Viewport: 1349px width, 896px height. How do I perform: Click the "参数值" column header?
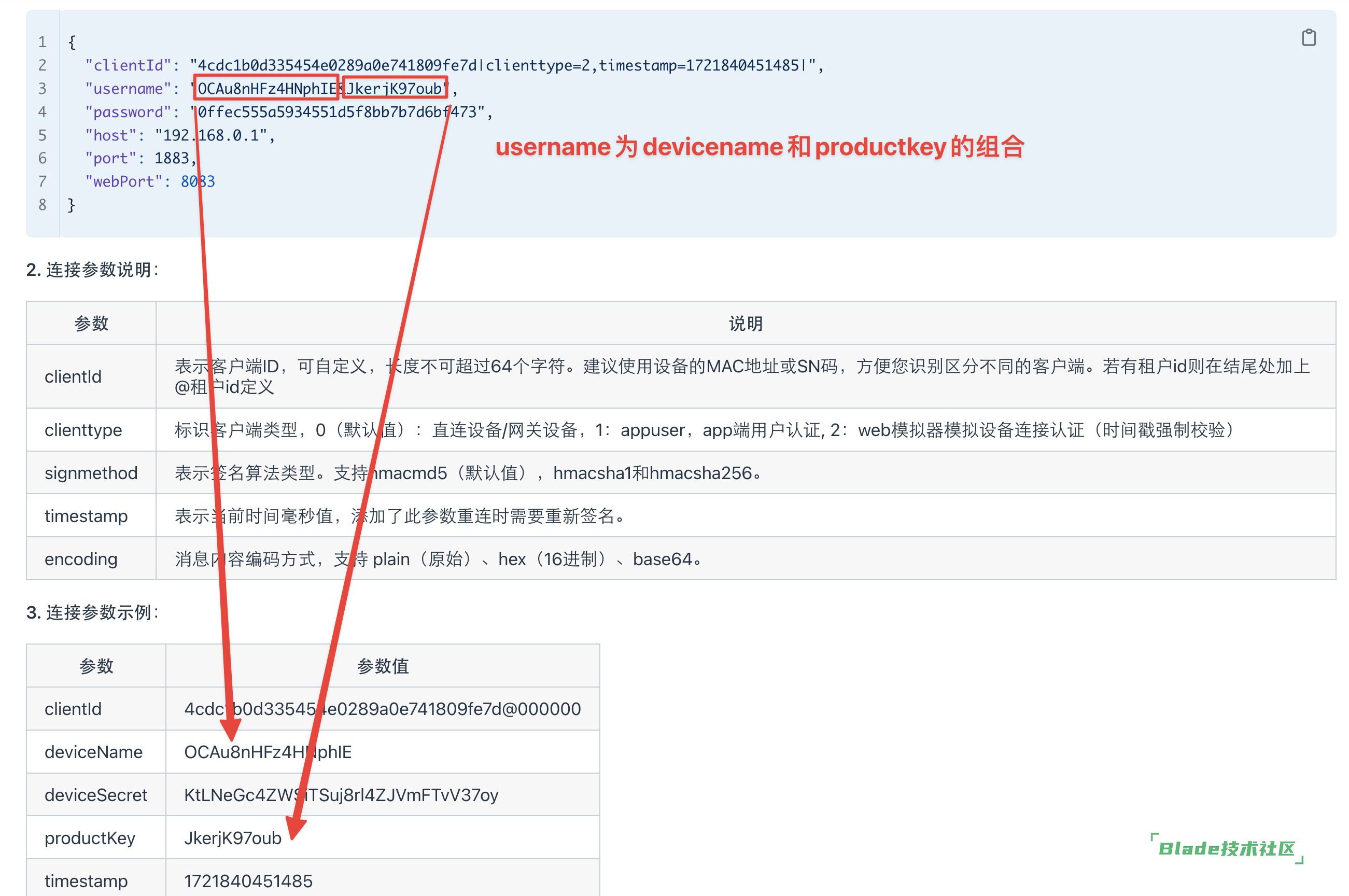coord(382,666)
